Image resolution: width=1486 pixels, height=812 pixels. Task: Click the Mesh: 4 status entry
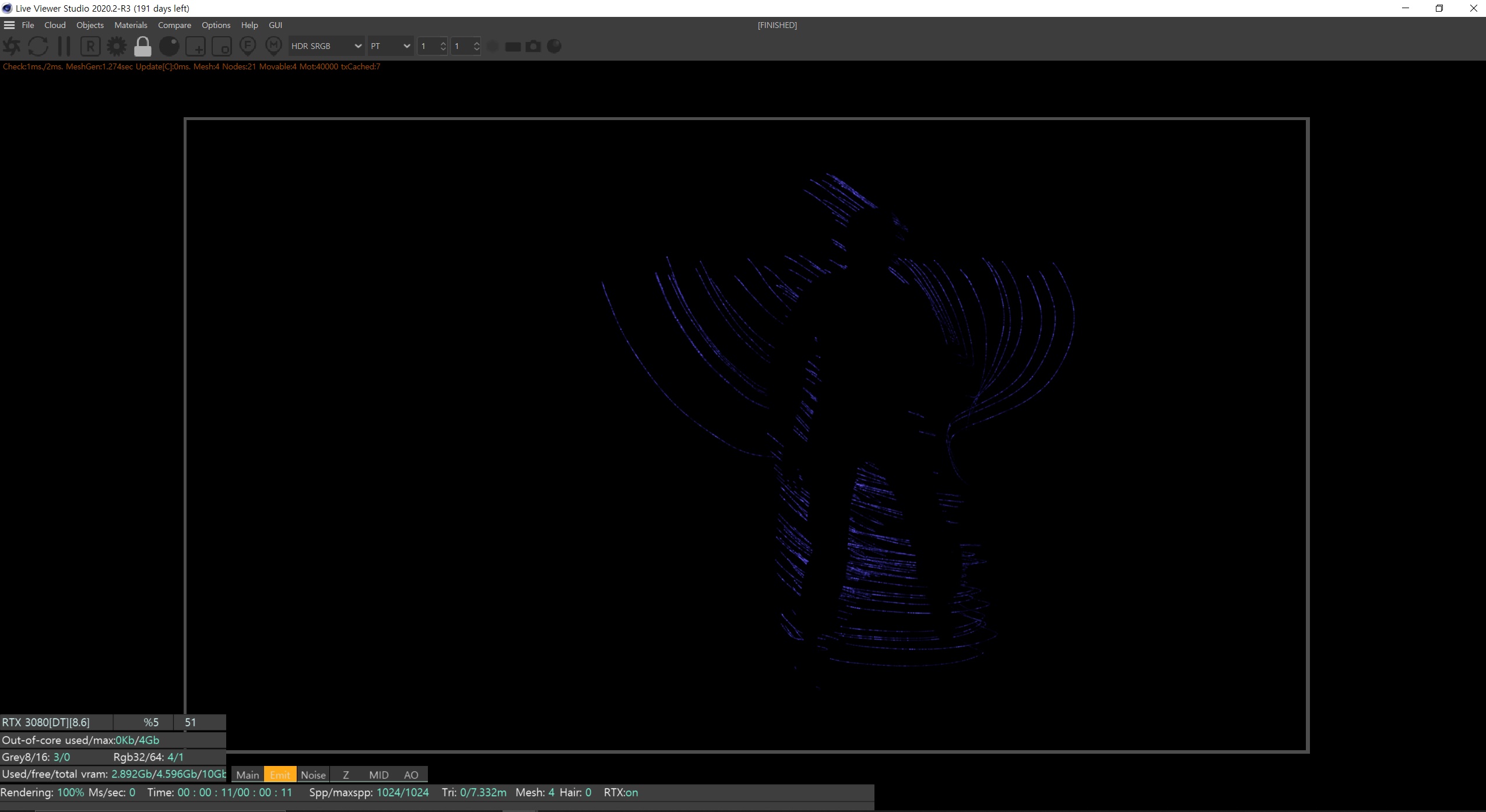[x=535, y=792]
